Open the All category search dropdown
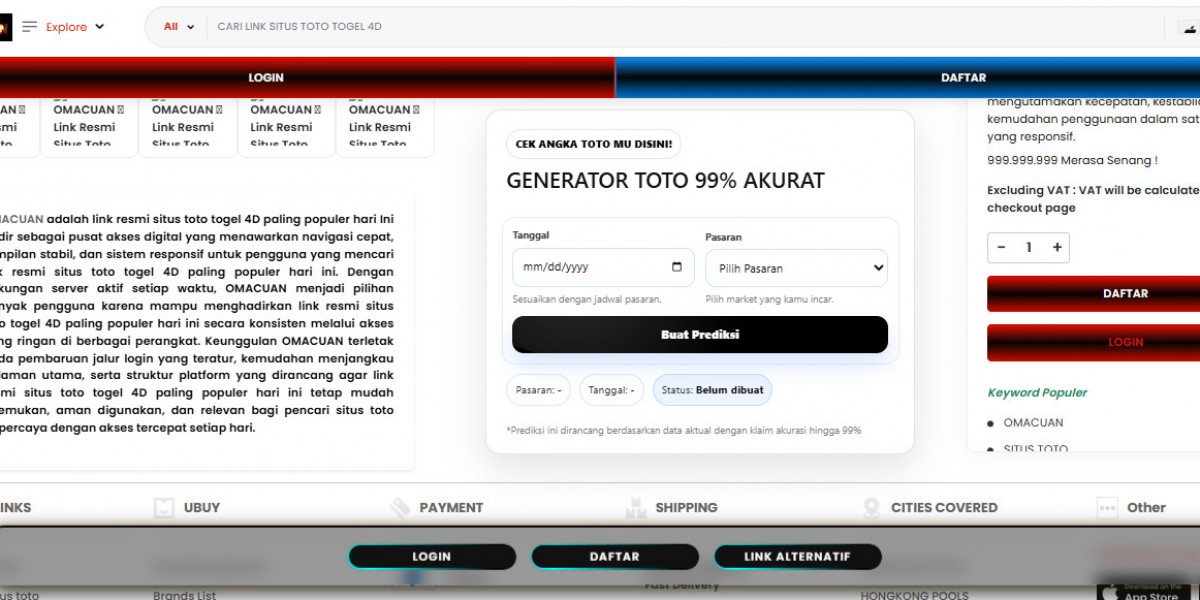1200x600 pixels. pyautogui.click(x=179, y=27)
